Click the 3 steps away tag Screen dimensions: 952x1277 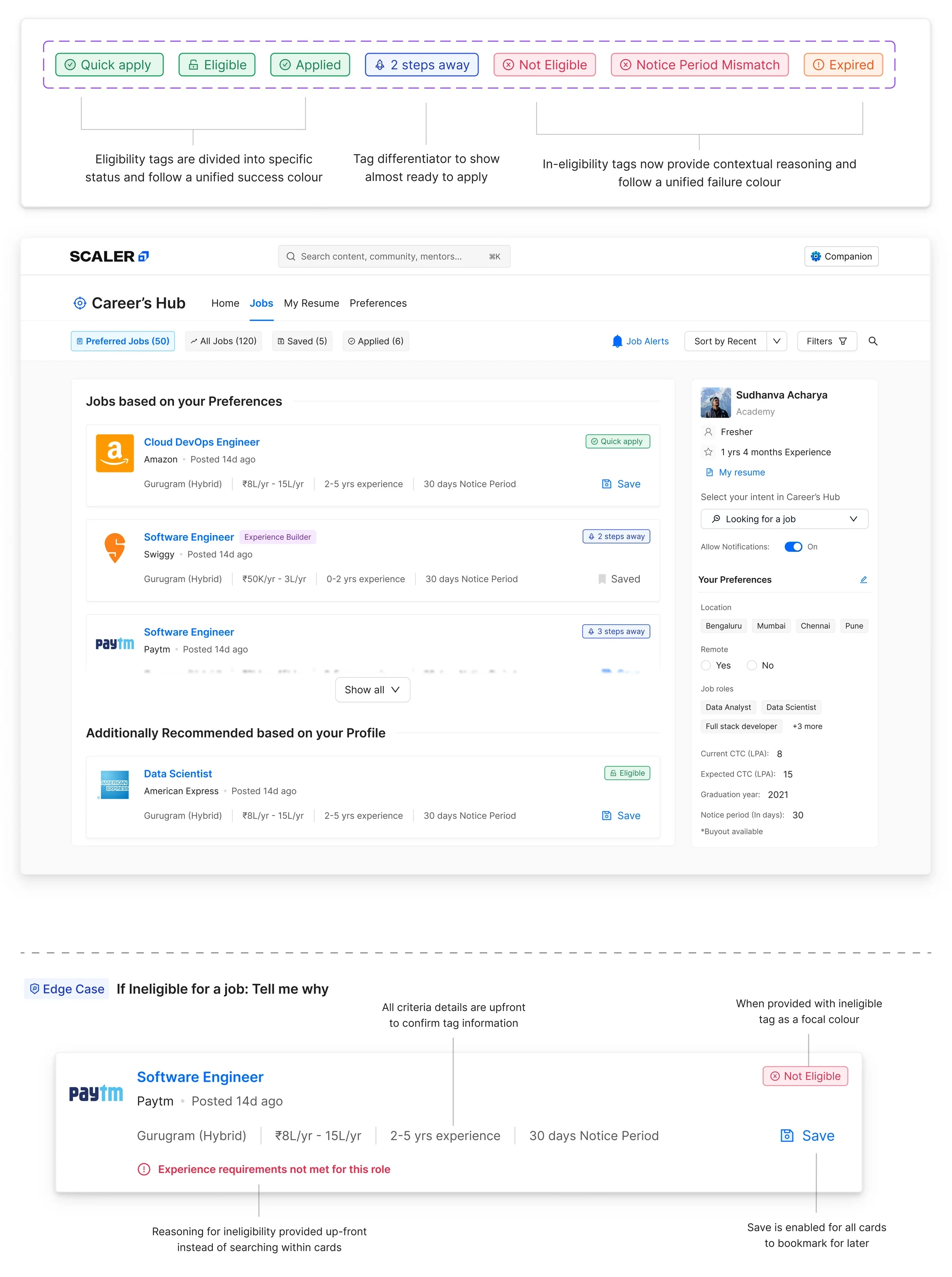tap(616, 632)
